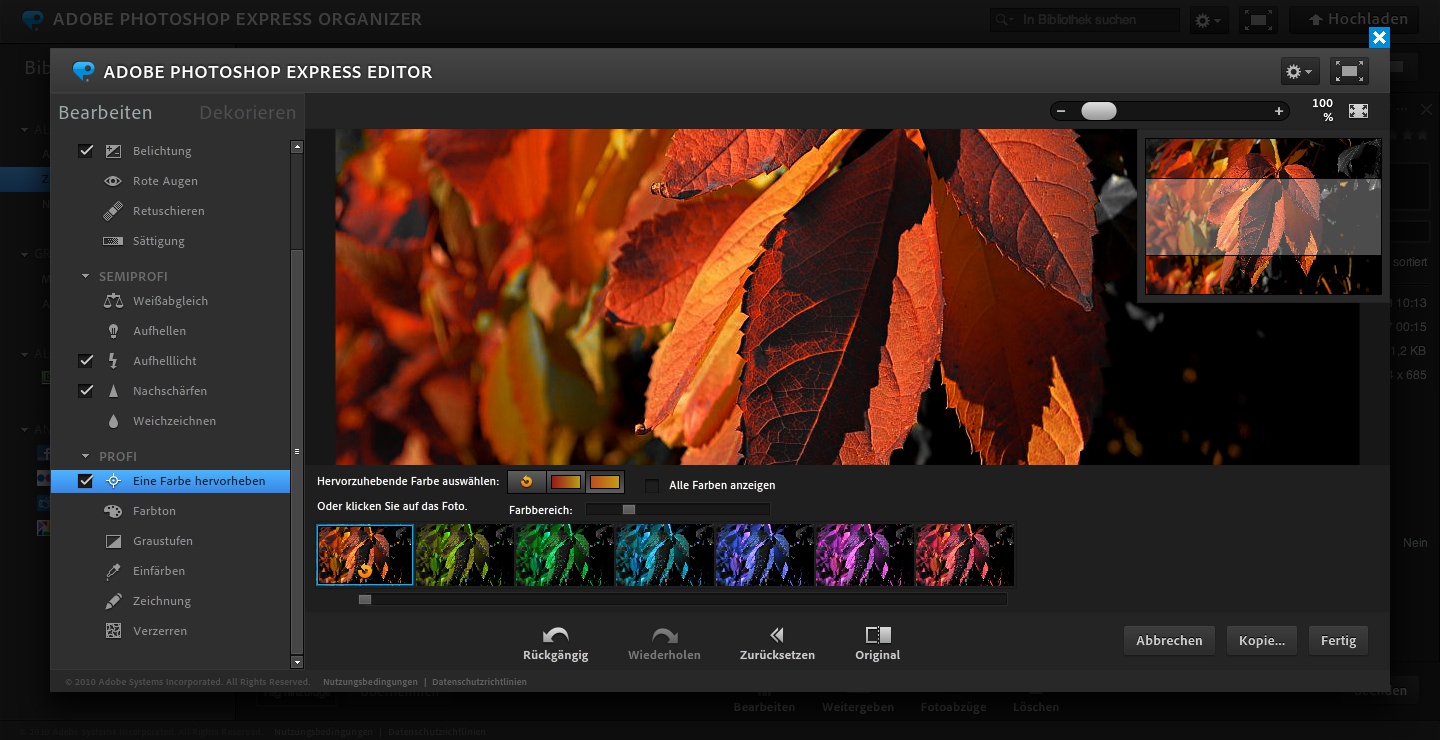The height and width of the screenshot is (740, 1440).
Task: Click sidebar scrollbar down arrow
Action: click(x=297, y=662)
